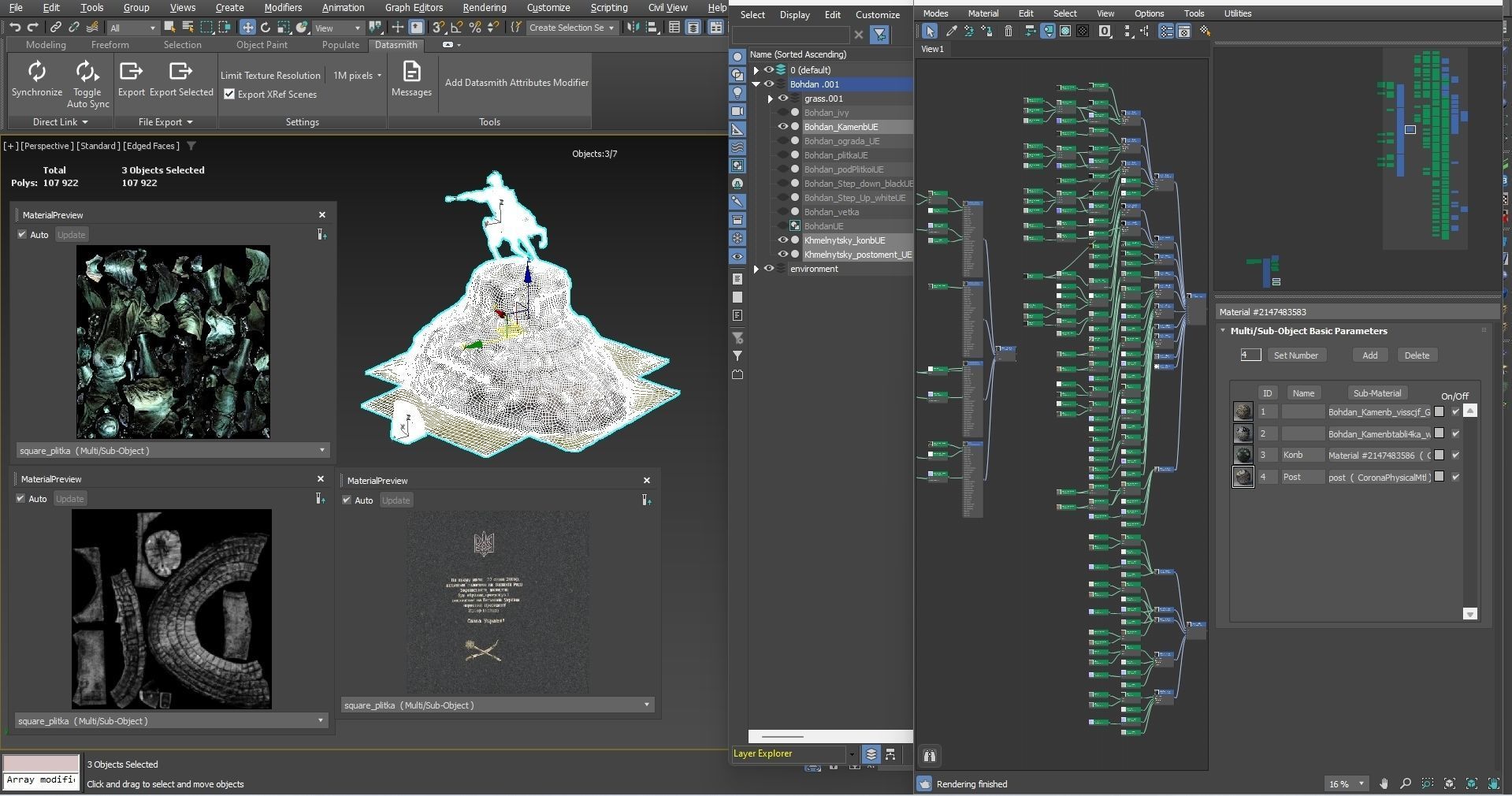Image resolution: width=1512 pixels, height=796 pixels.
Task: Click the Slate Pan hand tool
Action: (1384, 783)
